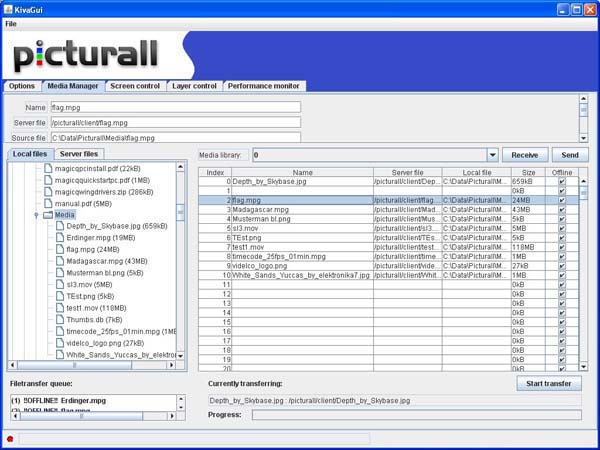Click scroll-right arrow of file tree

pos(171,365)
